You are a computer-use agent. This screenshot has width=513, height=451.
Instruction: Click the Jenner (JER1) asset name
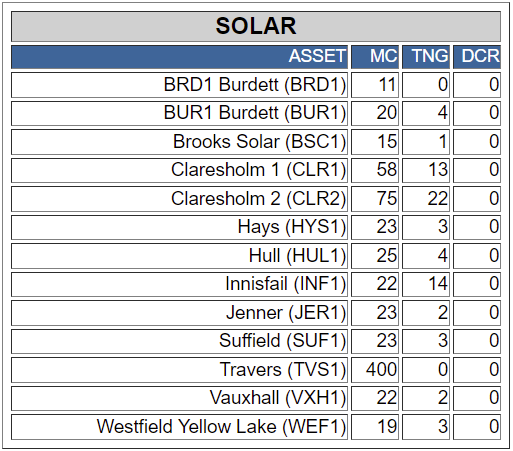tap(286, 313)
